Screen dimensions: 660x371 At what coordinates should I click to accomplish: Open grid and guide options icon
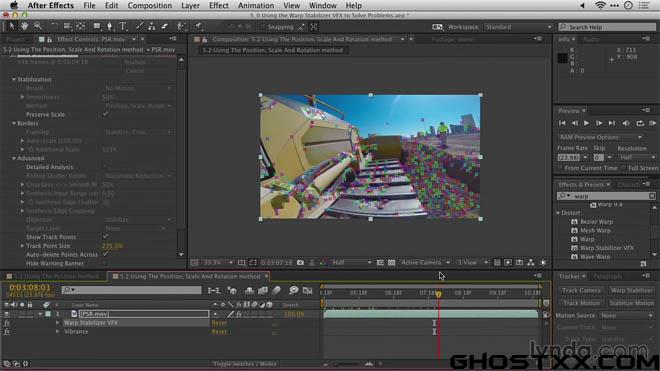(241, 262)
